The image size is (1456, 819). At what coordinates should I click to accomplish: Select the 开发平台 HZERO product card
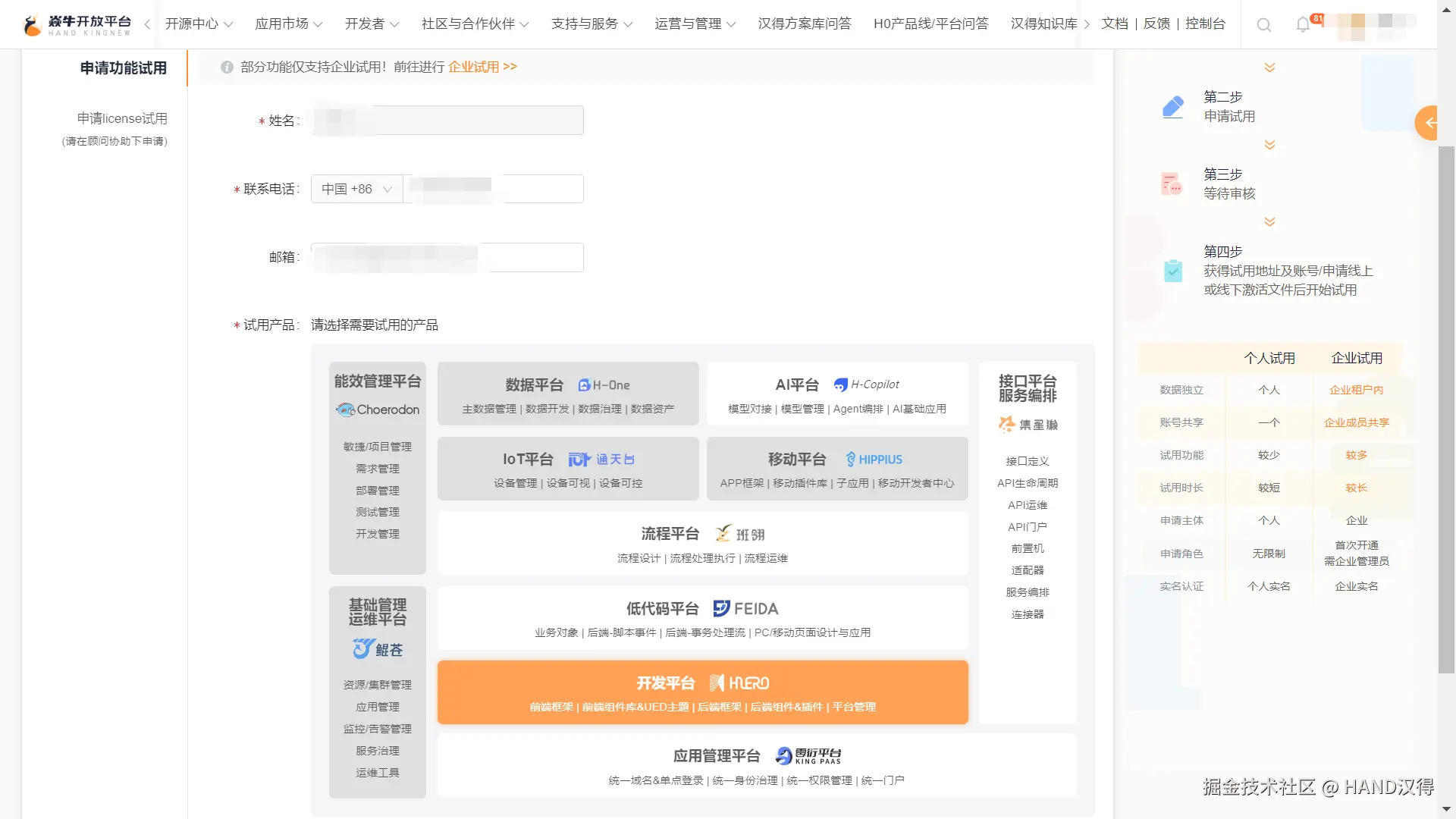[702, 692]
